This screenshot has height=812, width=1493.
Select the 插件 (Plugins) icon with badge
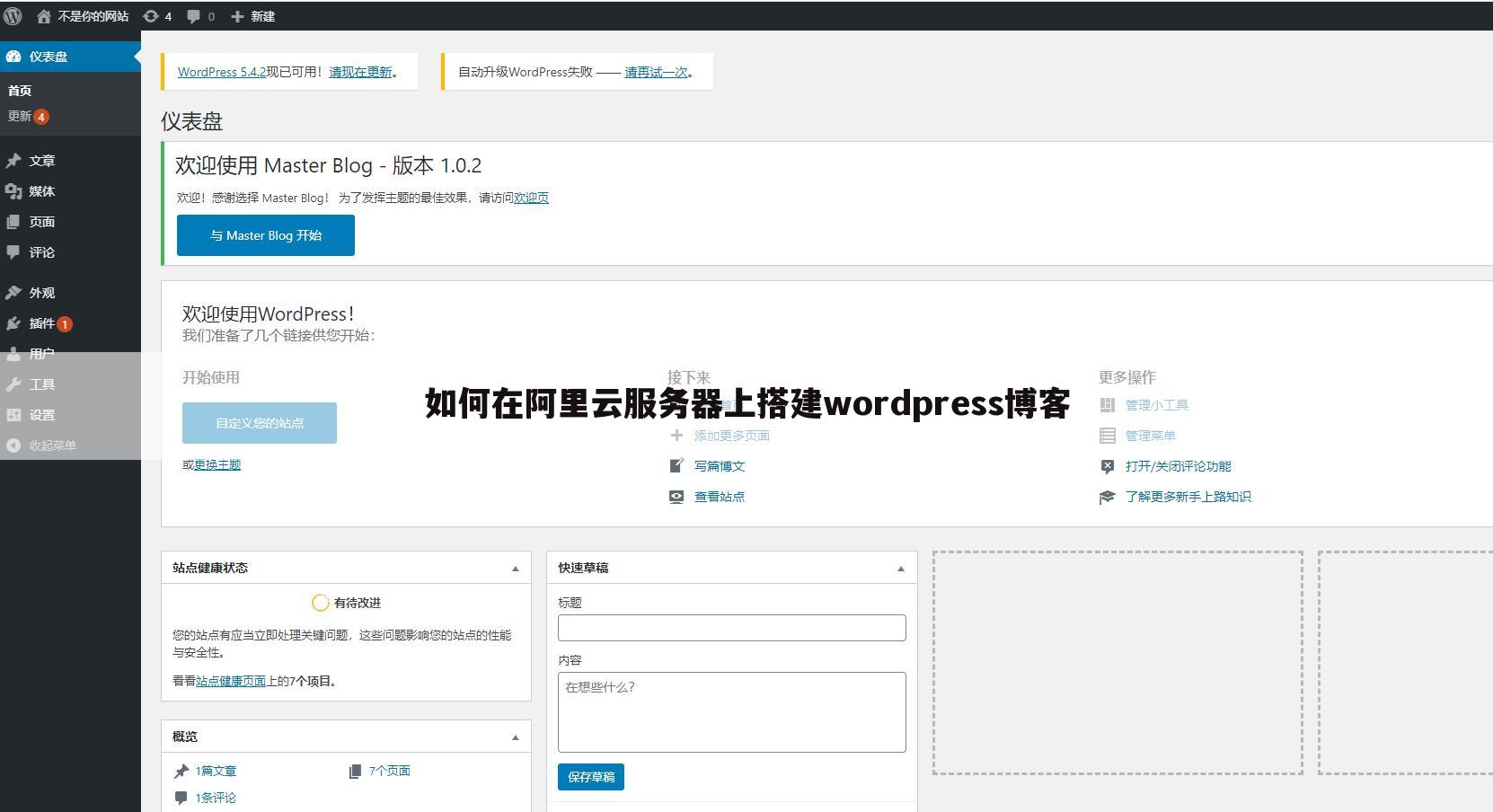tap(14, 323)
